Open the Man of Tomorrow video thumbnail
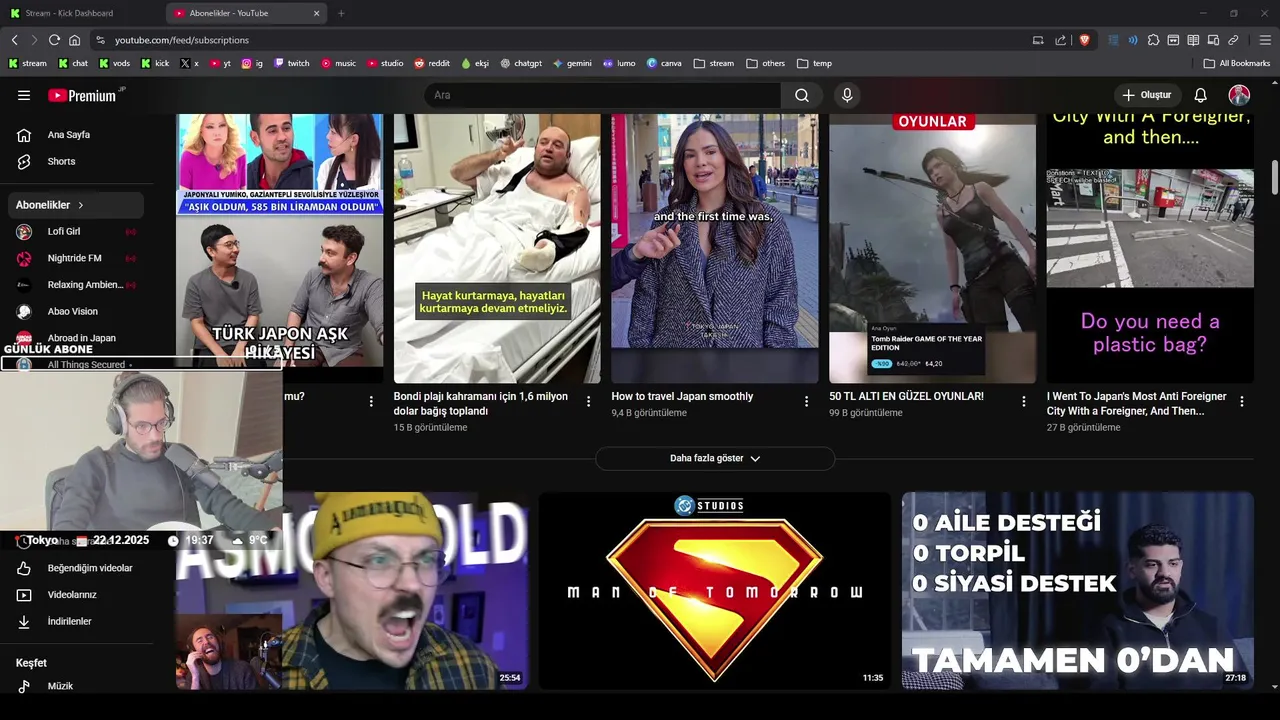Viewport: 1280px width, 720px height. (714, 590)
